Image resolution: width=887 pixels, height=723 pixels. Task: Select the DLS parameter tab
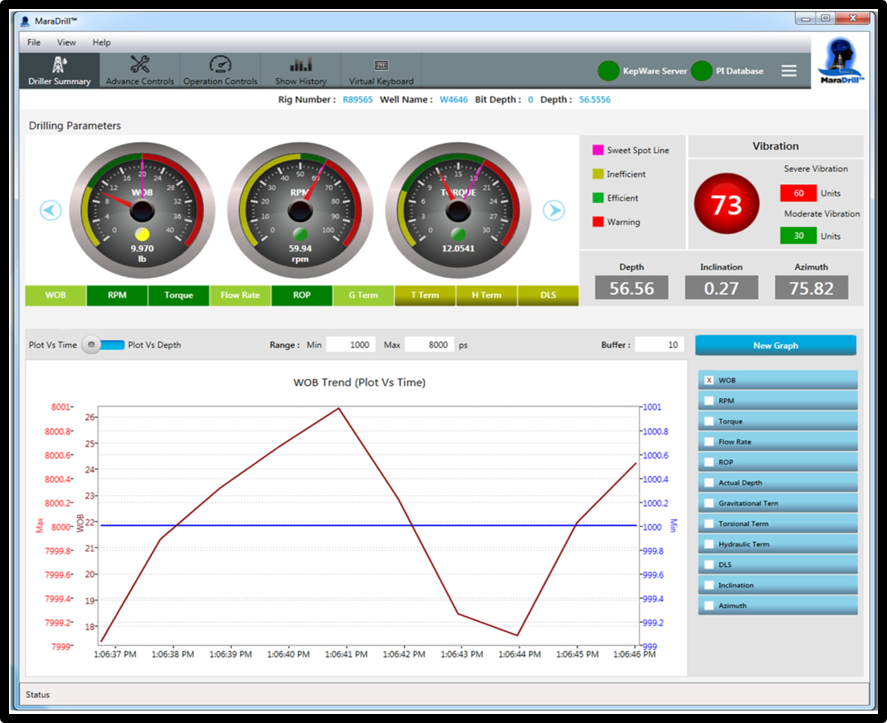pos(547,295)
